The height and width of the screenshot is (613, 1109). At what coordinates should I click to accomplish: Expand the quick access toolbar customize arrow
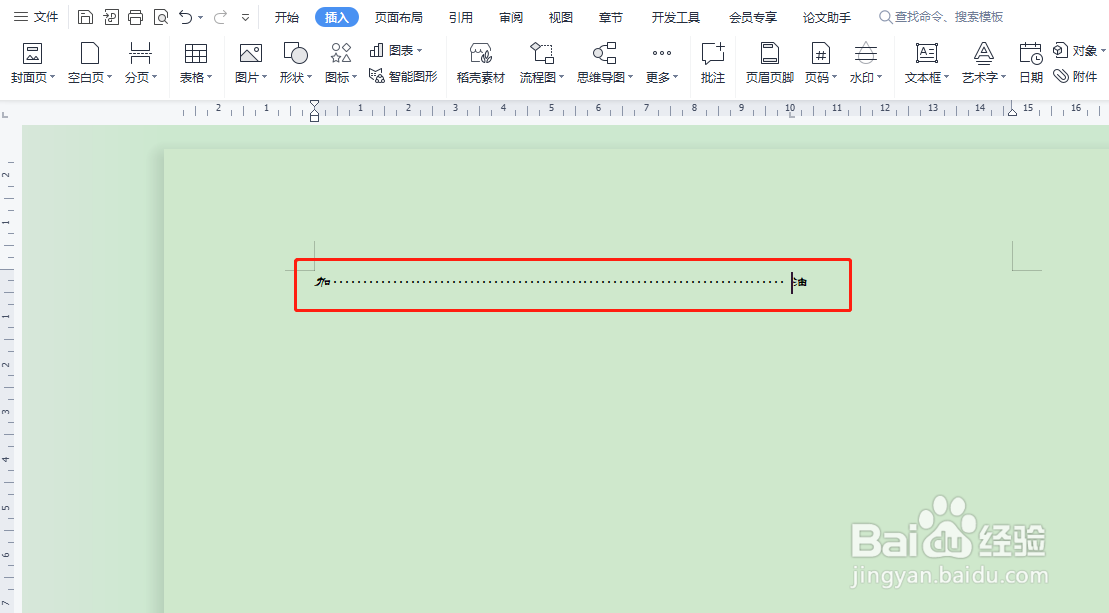tap(245, 18)
